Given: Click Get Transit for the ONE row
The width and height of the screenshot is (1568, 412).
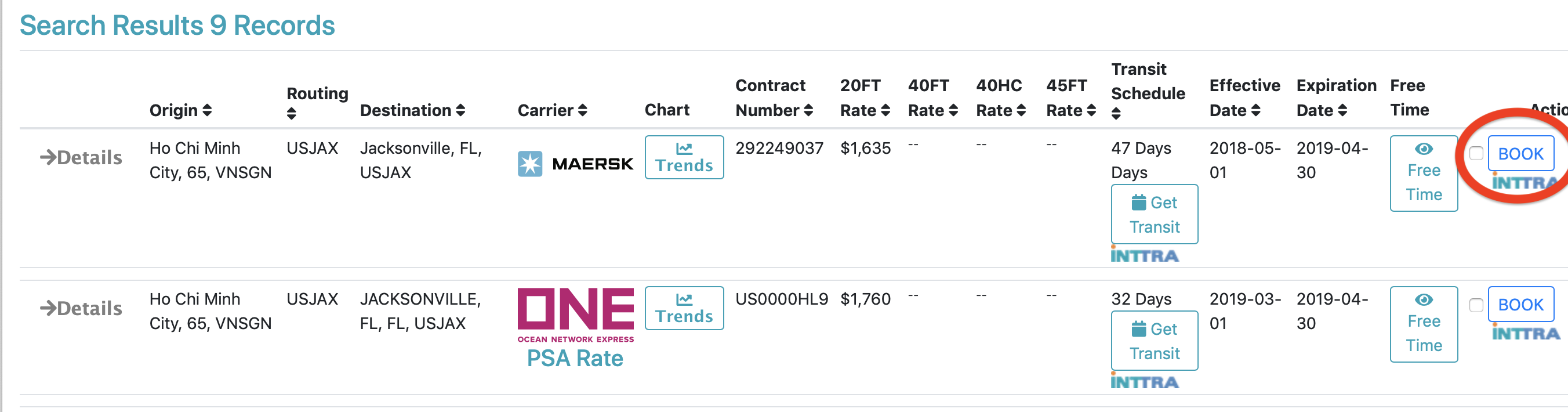Looking at the screenshot, I should pyautogui.click(x=1154, y=341).
